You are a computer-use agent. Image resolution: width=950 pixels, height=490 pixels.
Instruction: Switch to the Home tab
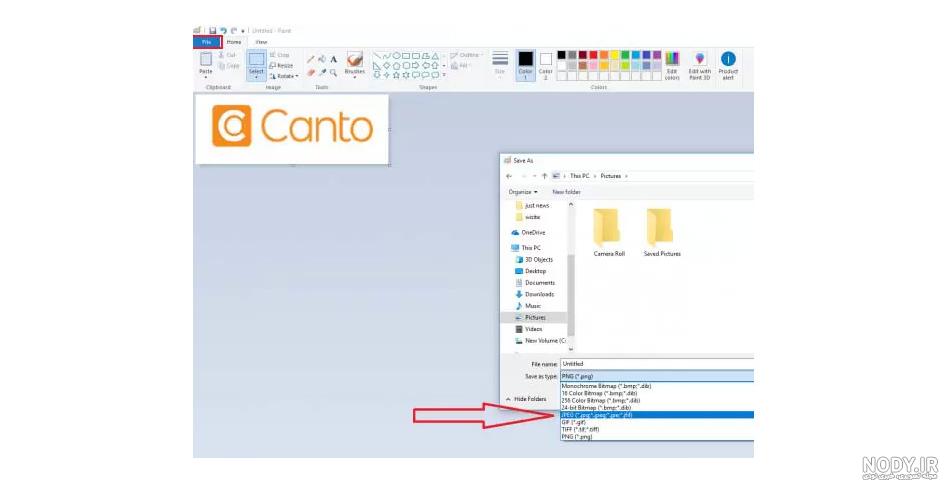(x=234, y=42)
